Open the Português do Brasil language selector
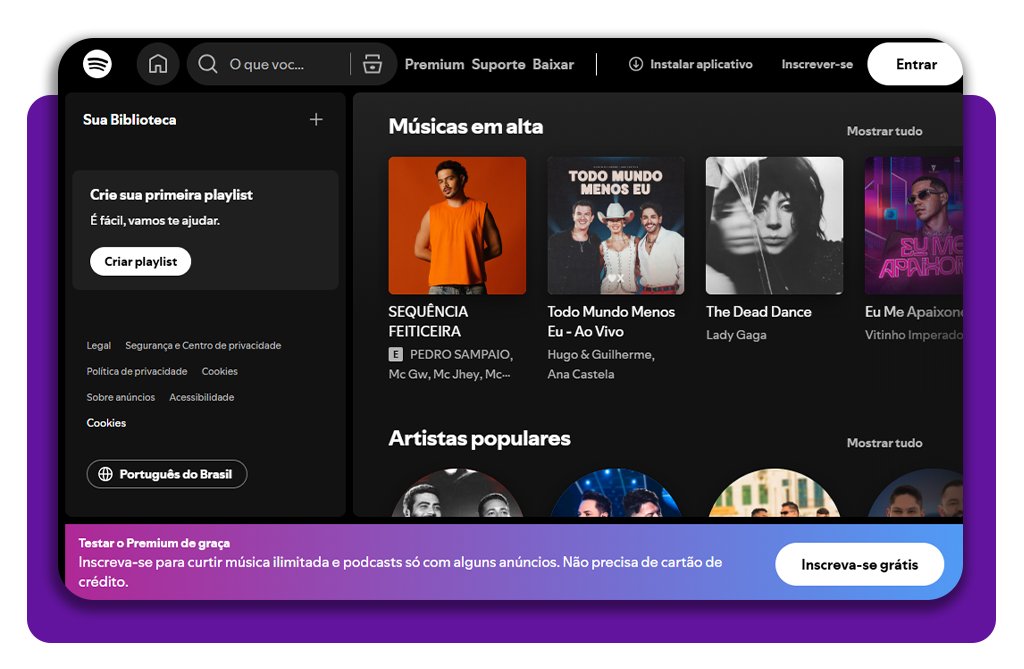This screenshot has height=669, width=1024. click(167, 474)
